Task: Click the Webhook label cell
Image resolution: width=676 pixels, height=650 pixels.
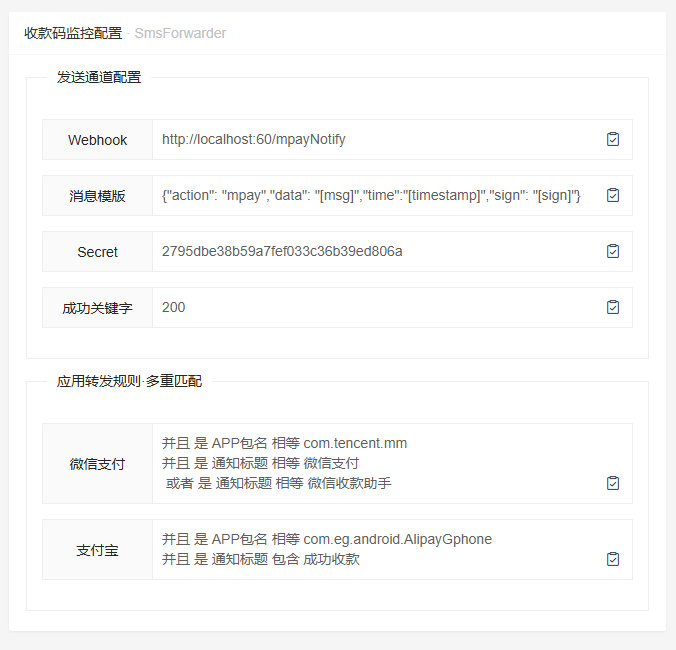Action: point(97,140)
